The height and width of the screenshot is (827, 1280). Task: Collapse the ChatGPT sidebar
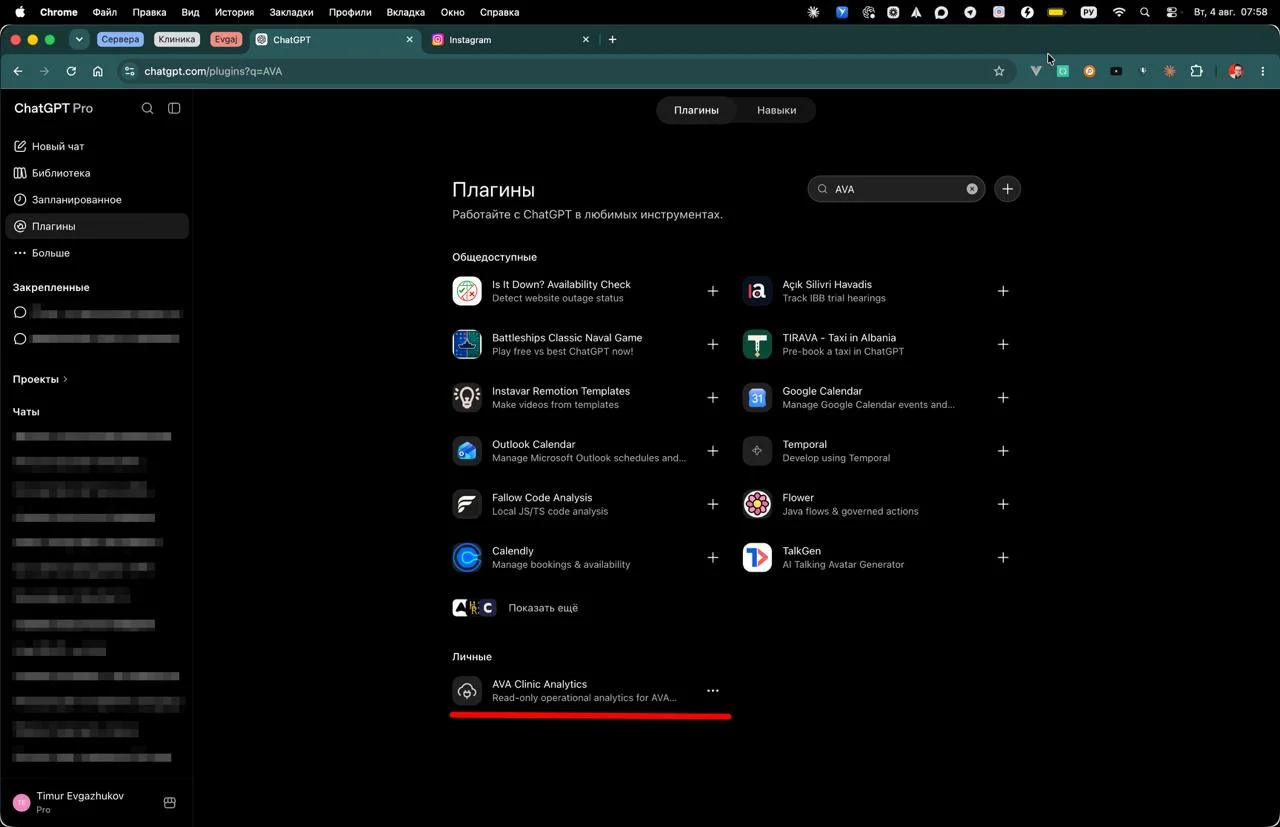click(174, 108)
